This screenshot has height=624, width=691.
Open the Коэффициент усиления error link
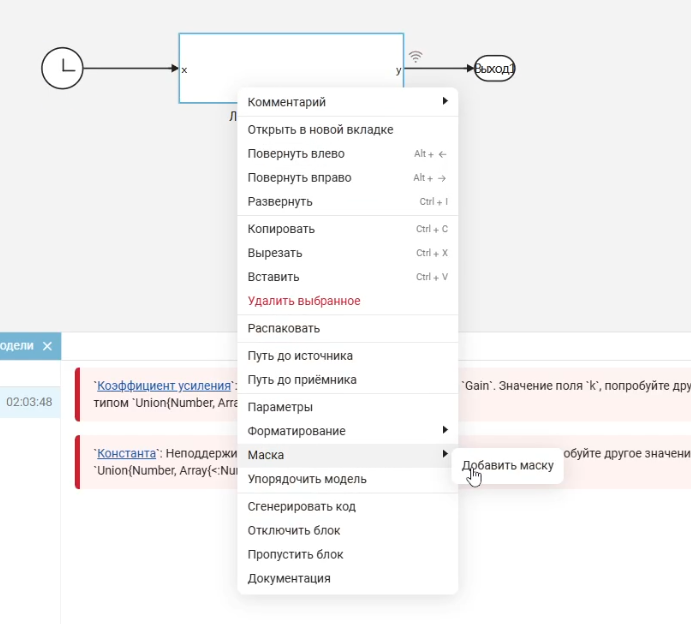coord(164,386)
